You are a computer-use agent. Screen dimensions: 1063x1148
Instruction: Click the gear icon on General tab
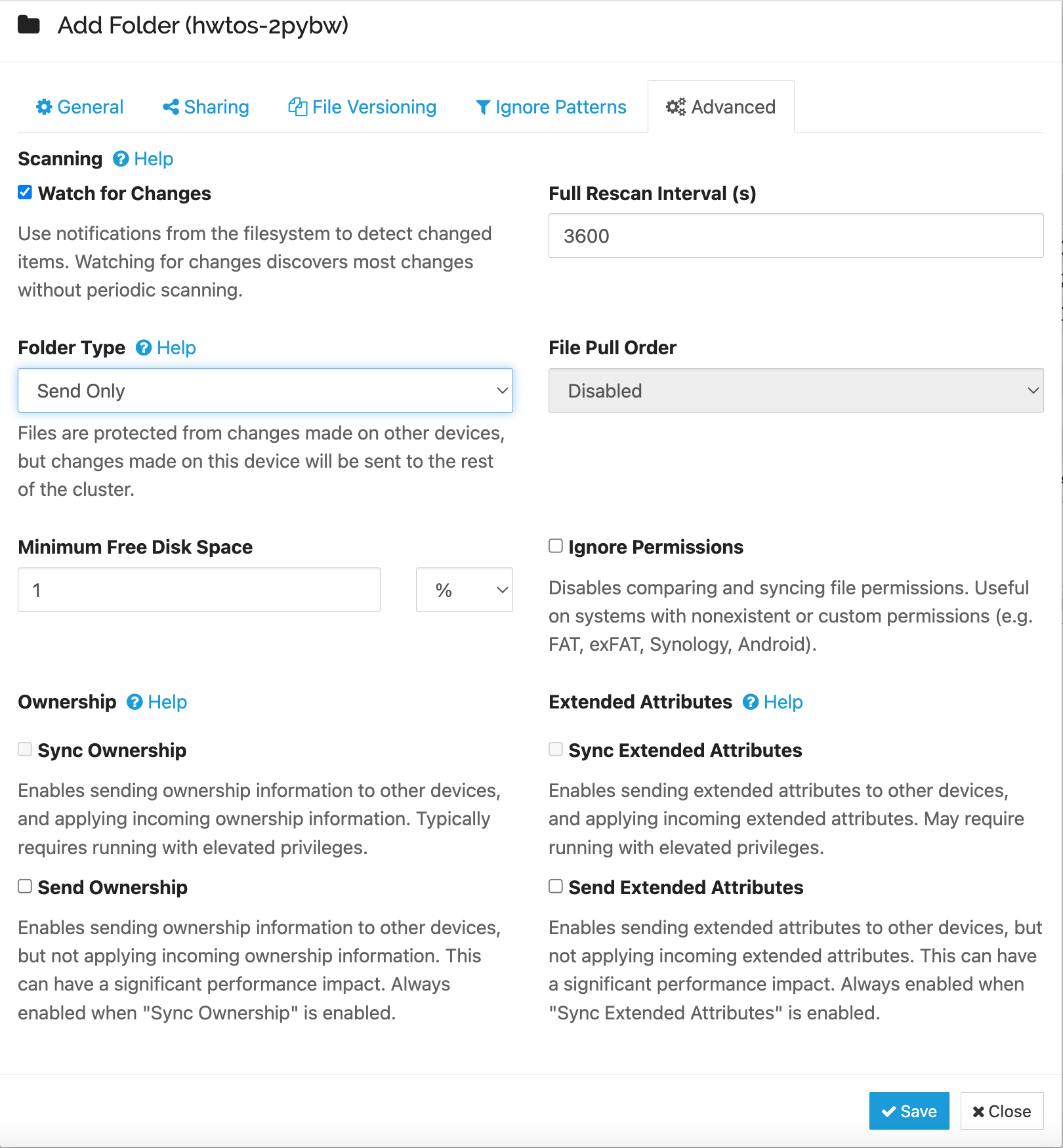pyautogui.click(x=44, y=107)
